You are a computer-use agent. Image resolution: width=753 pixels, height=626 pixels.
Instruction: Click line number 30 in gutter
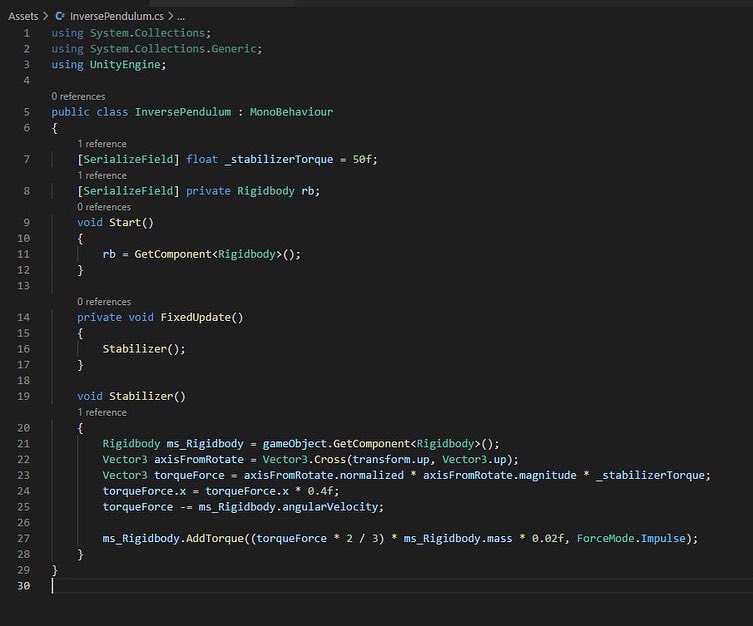(24, 586)
